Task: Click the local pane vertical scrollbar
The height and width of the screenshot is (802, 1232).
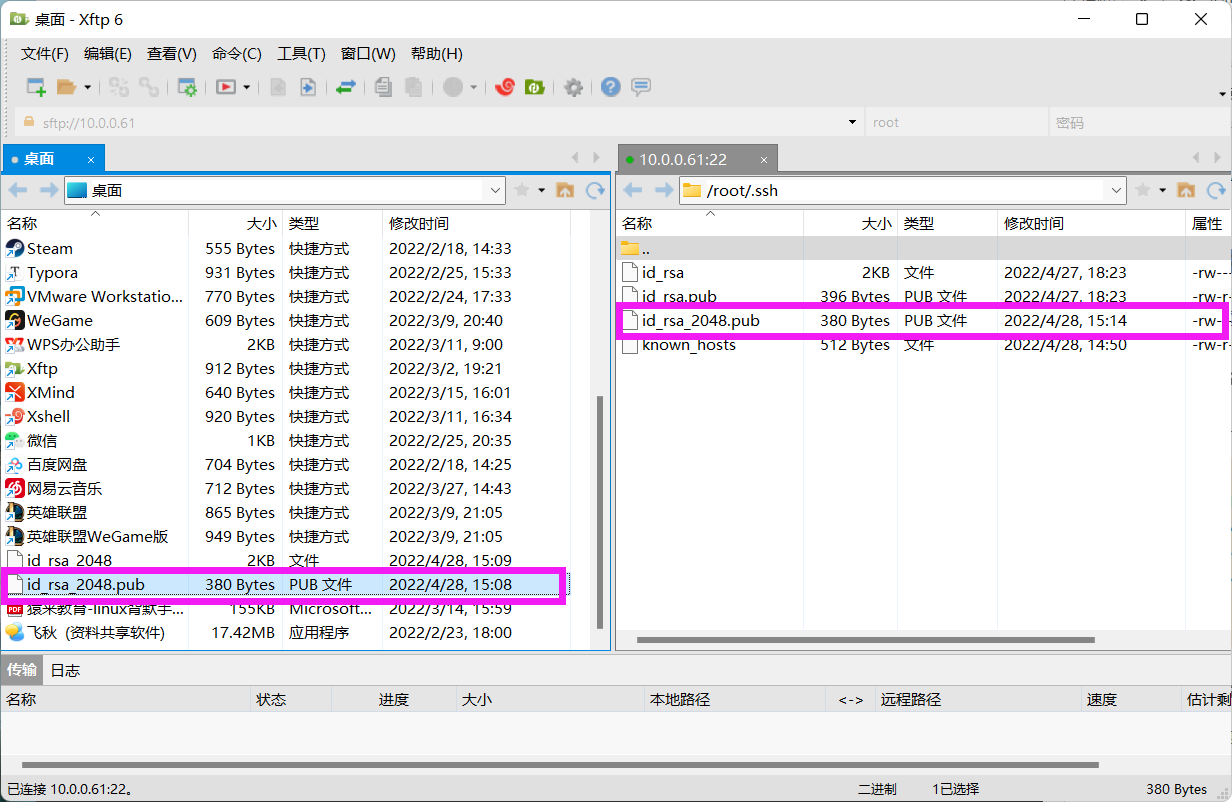Action: point(600,511)
